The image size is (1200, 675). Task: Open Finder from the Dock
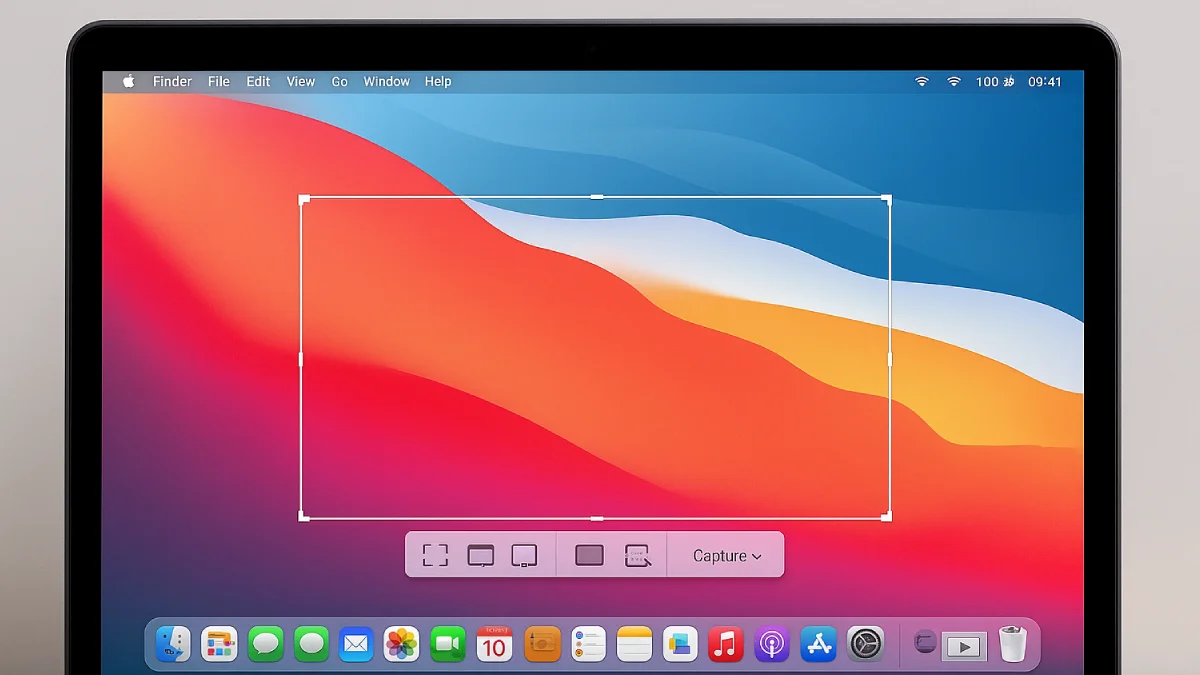coord(173,644)
